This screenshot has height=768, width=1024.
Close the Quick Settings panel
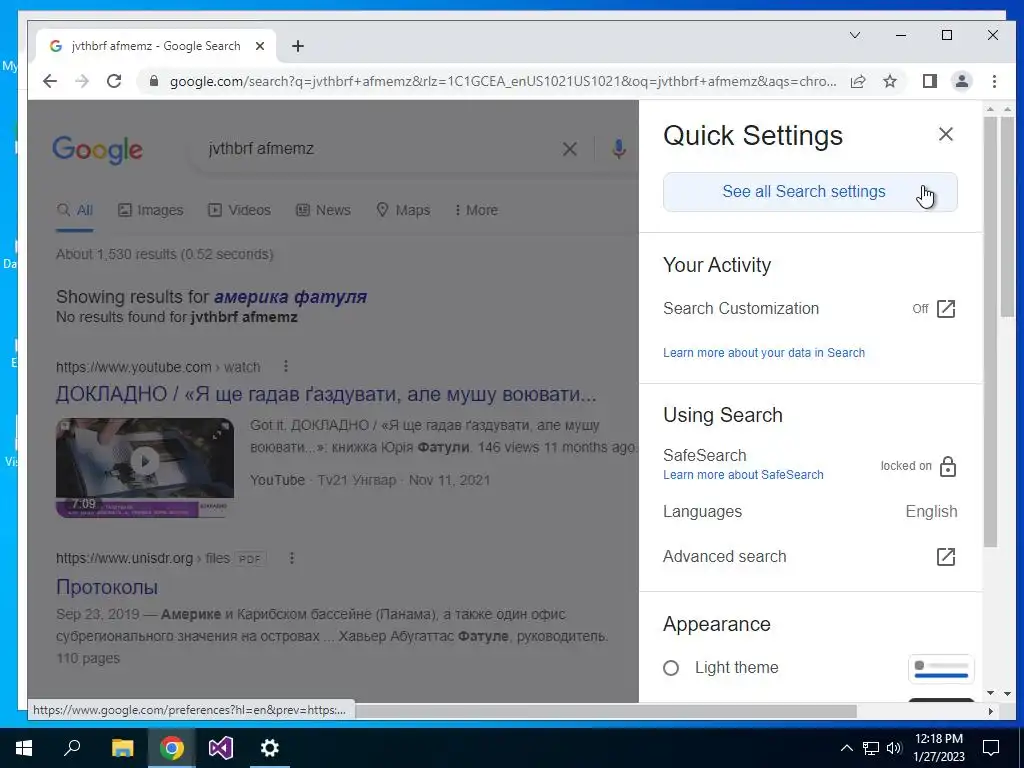pos(946,135)
